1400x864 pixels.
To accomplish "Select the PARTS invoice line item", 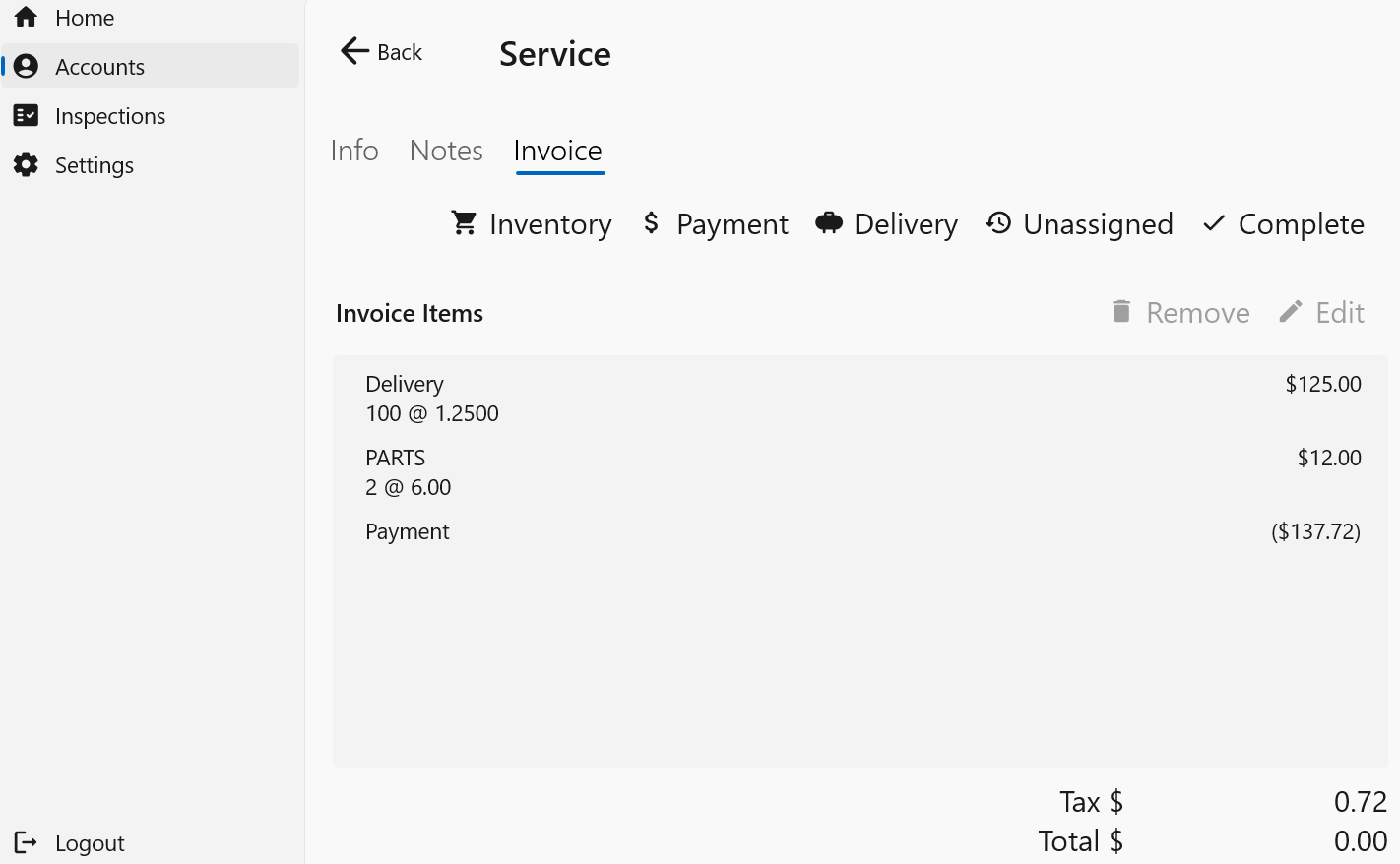I will click(x=859, y=472).
